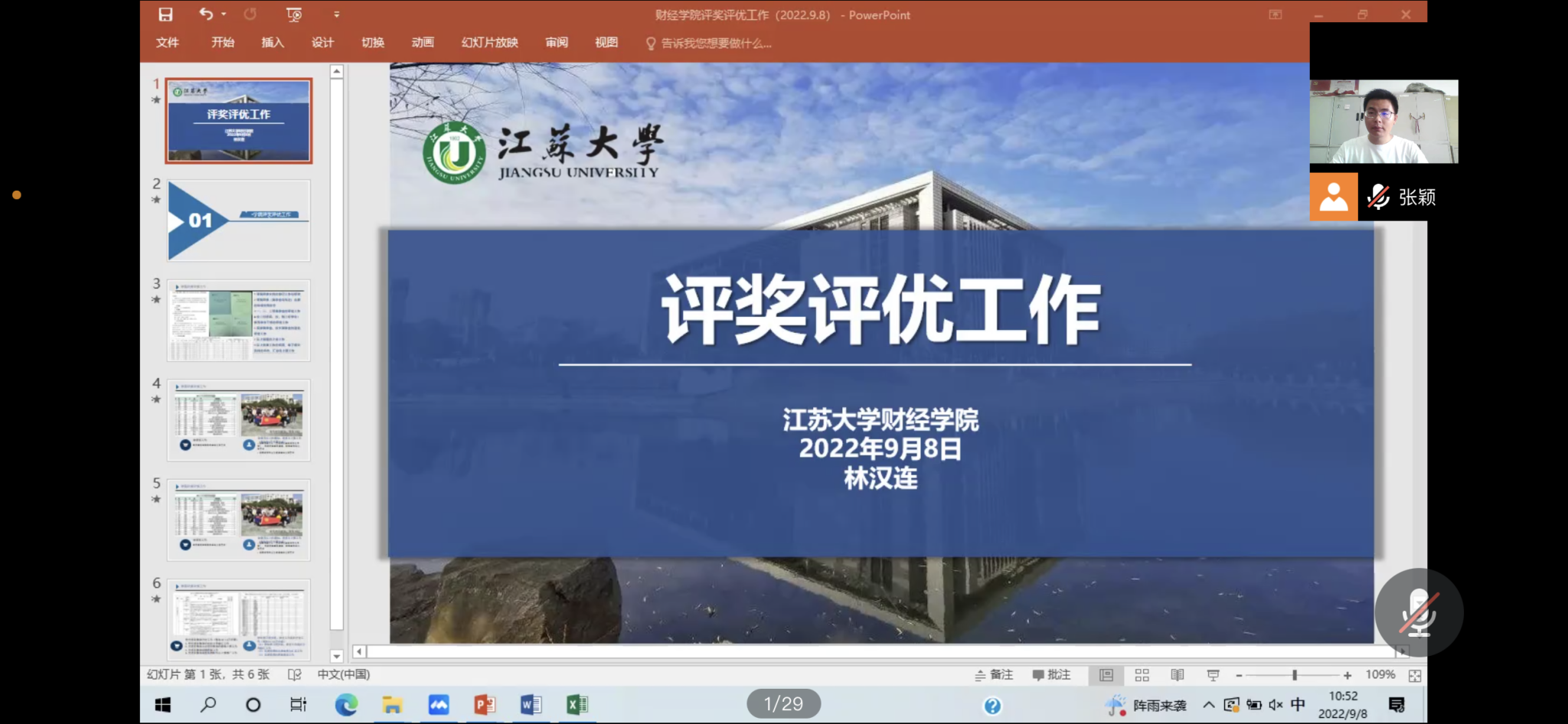Image resolution: width=1568 pixels, height=724 pixels.
Task: Fit slide to current window icon
Action: 1415,676
